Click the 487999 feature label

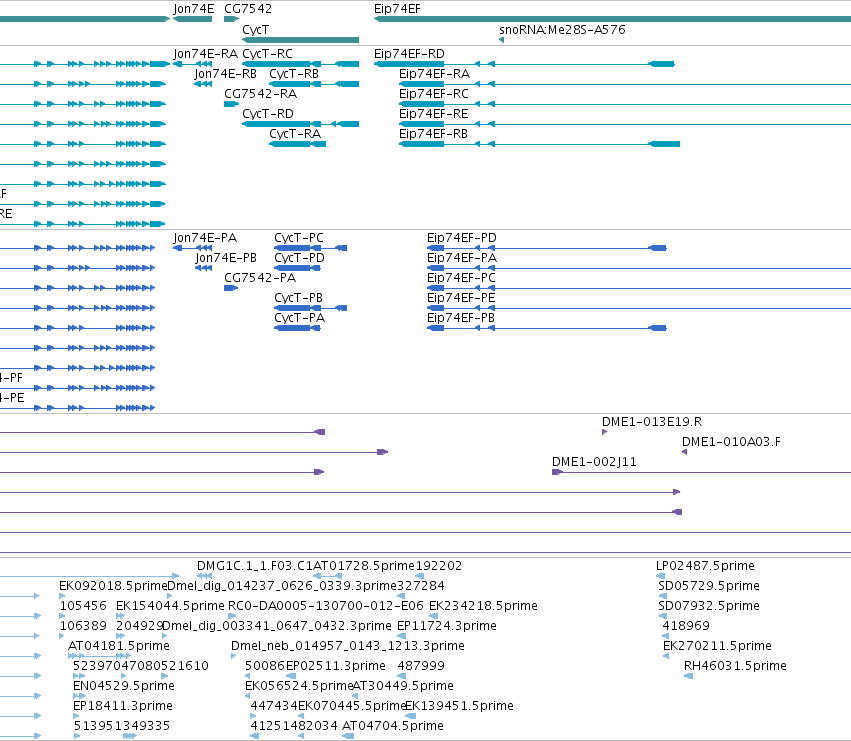coord(421,667)
